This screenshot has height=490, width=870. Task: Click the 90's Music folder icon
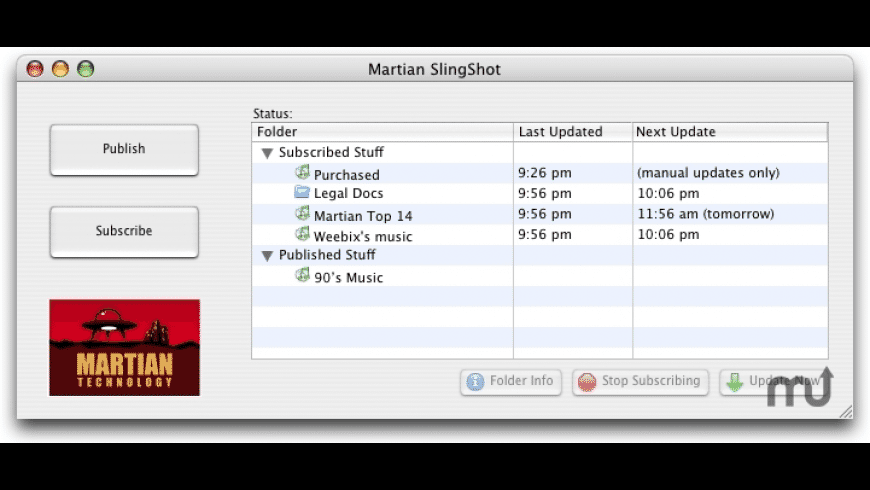click(x=303, y=276)
